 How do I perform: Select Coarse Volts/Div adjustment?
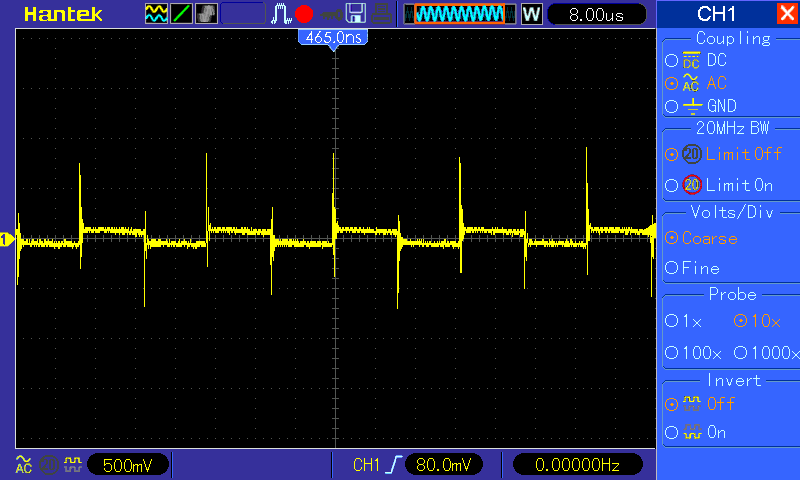click(702, 238)
